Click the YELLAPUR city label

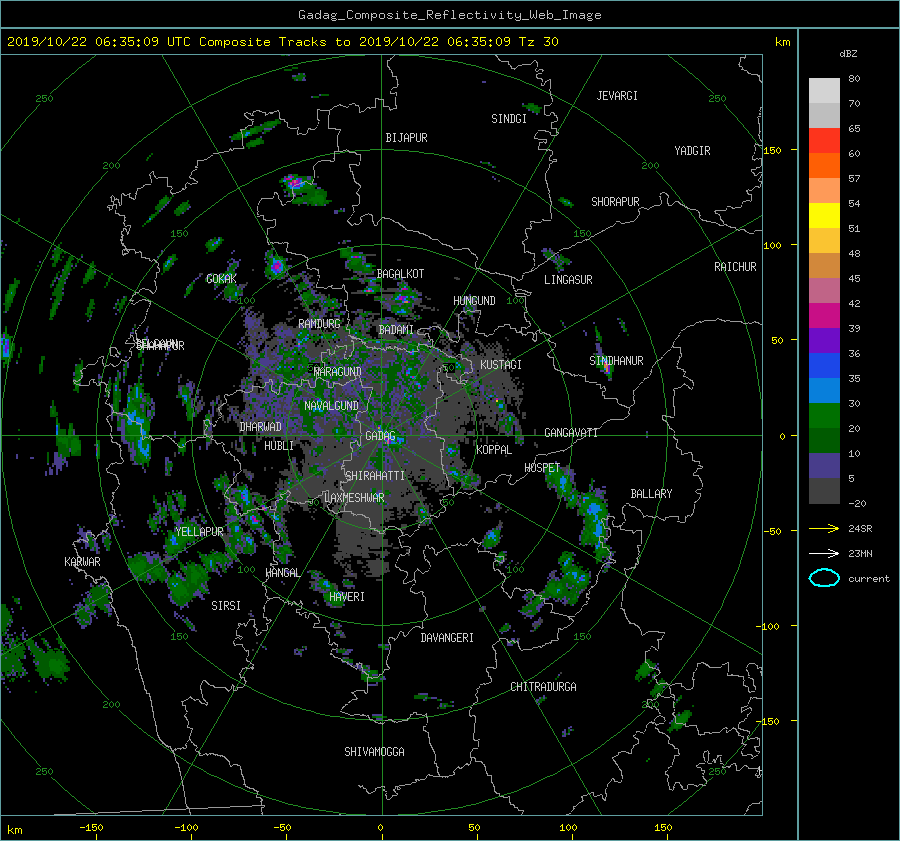199,532
